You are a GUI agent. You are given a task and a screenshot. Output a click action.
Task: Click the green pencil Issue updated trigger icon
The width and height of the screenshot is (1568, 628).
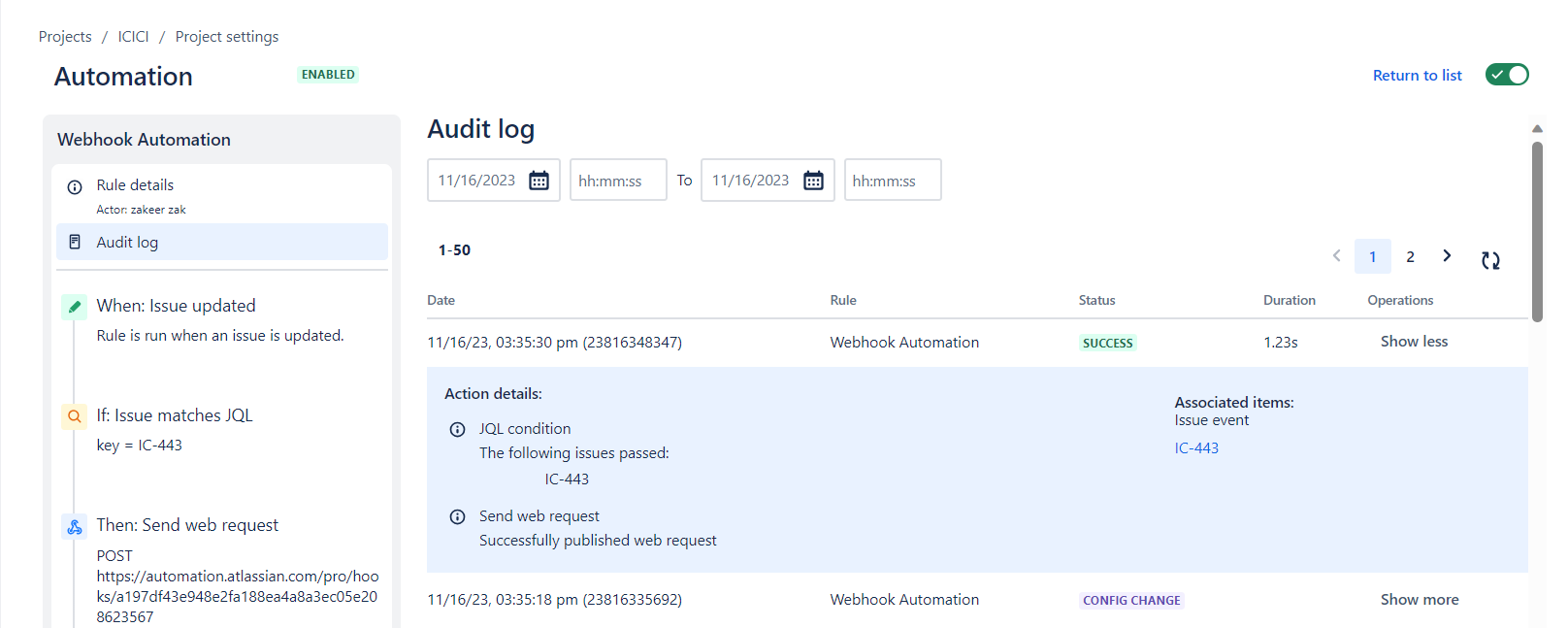click(74, 307)
